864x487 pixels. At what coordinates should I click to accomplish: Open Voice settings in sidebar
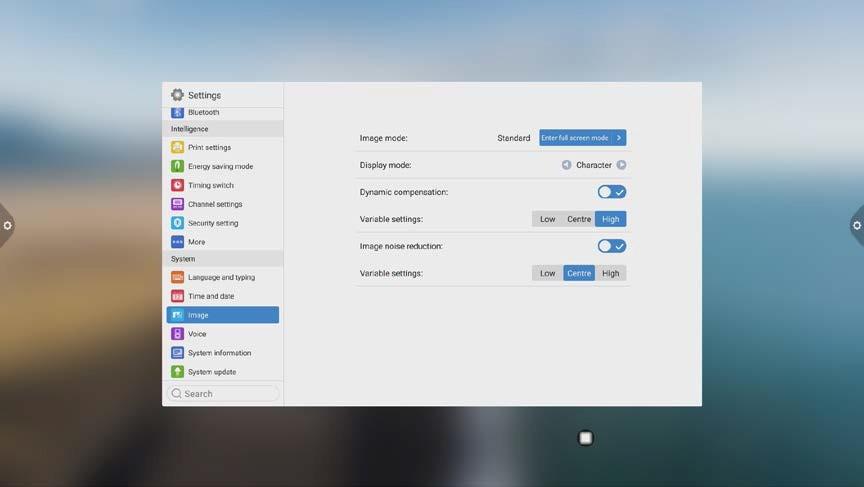197,334
